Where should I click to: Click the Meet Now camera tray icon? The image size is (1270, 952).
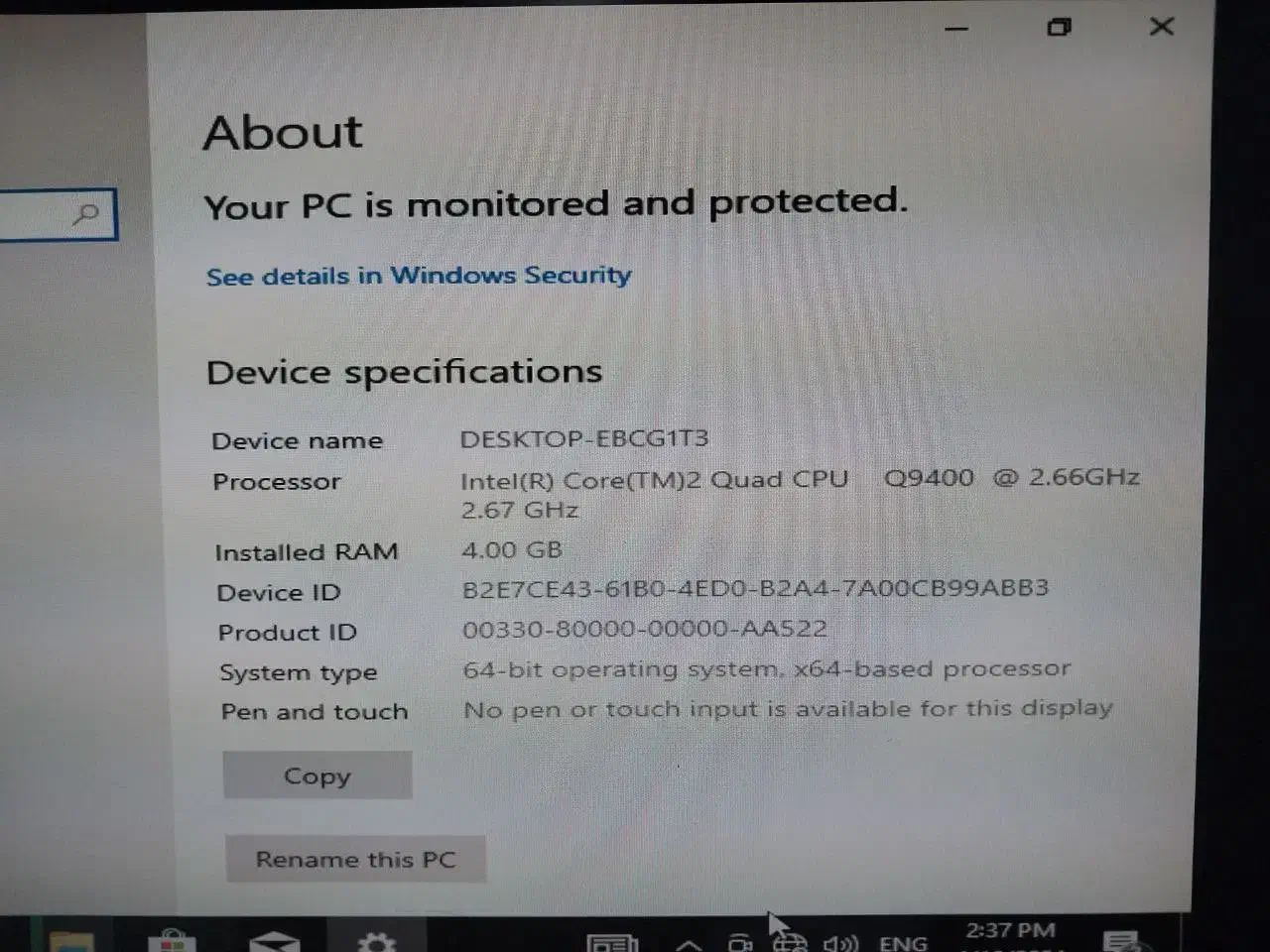click(x=740, y=943)
